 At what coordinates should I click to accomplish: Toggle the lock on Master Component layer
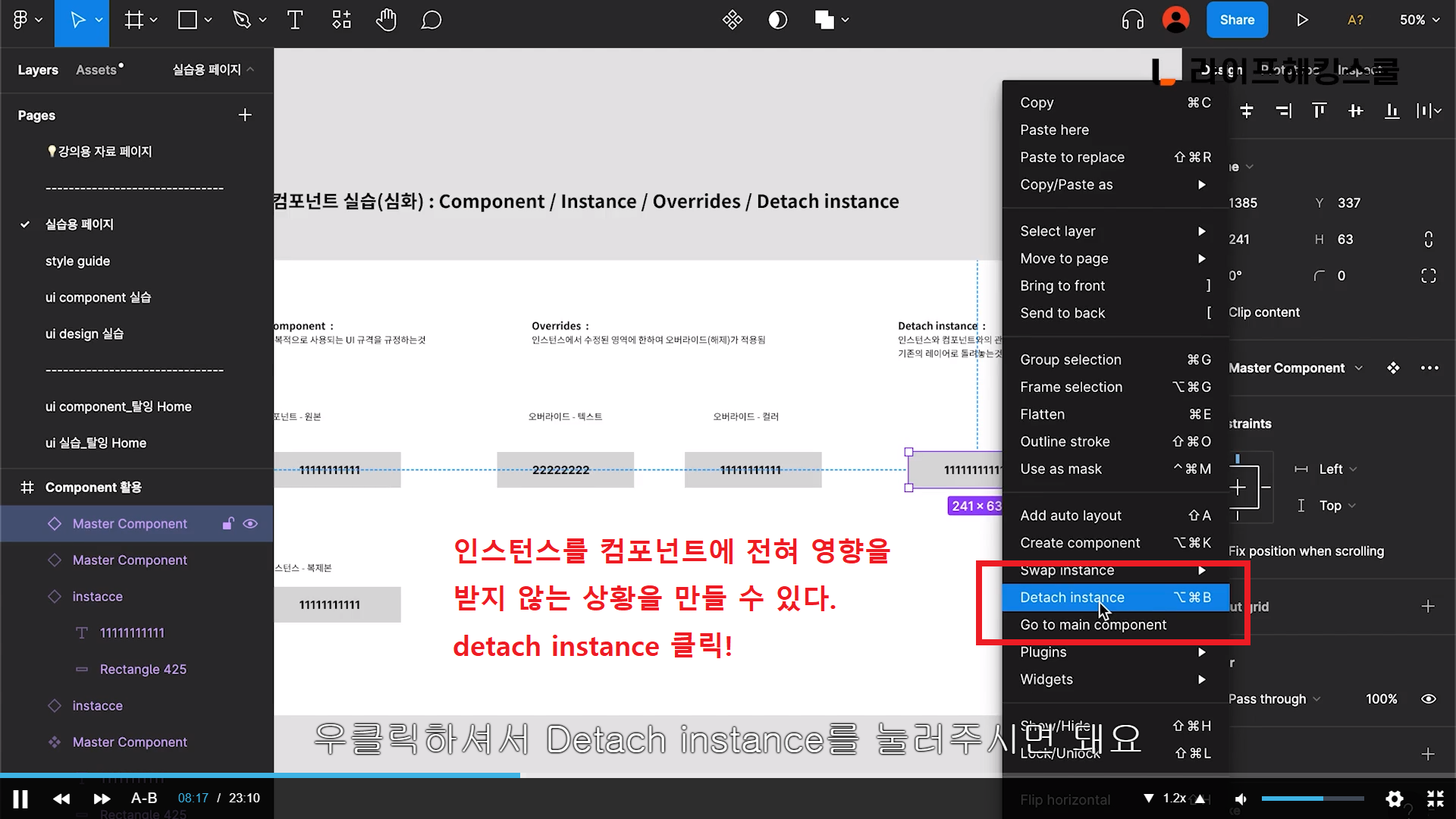227,524
